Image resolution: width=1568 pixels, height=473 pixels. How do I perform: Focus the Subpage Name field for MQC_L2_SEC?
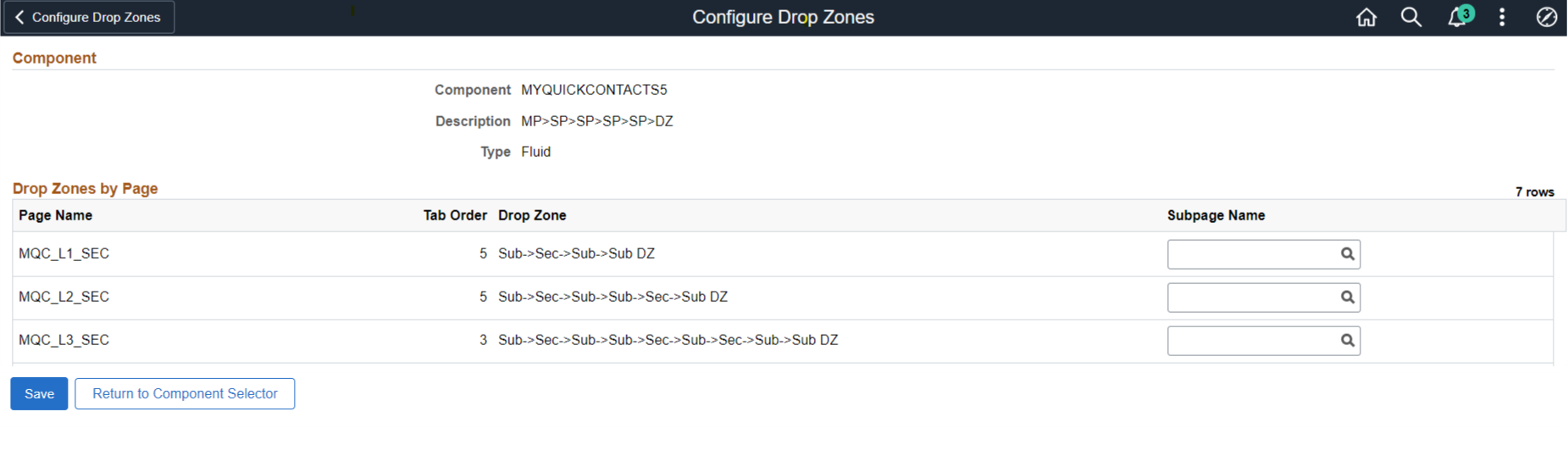1249,297
